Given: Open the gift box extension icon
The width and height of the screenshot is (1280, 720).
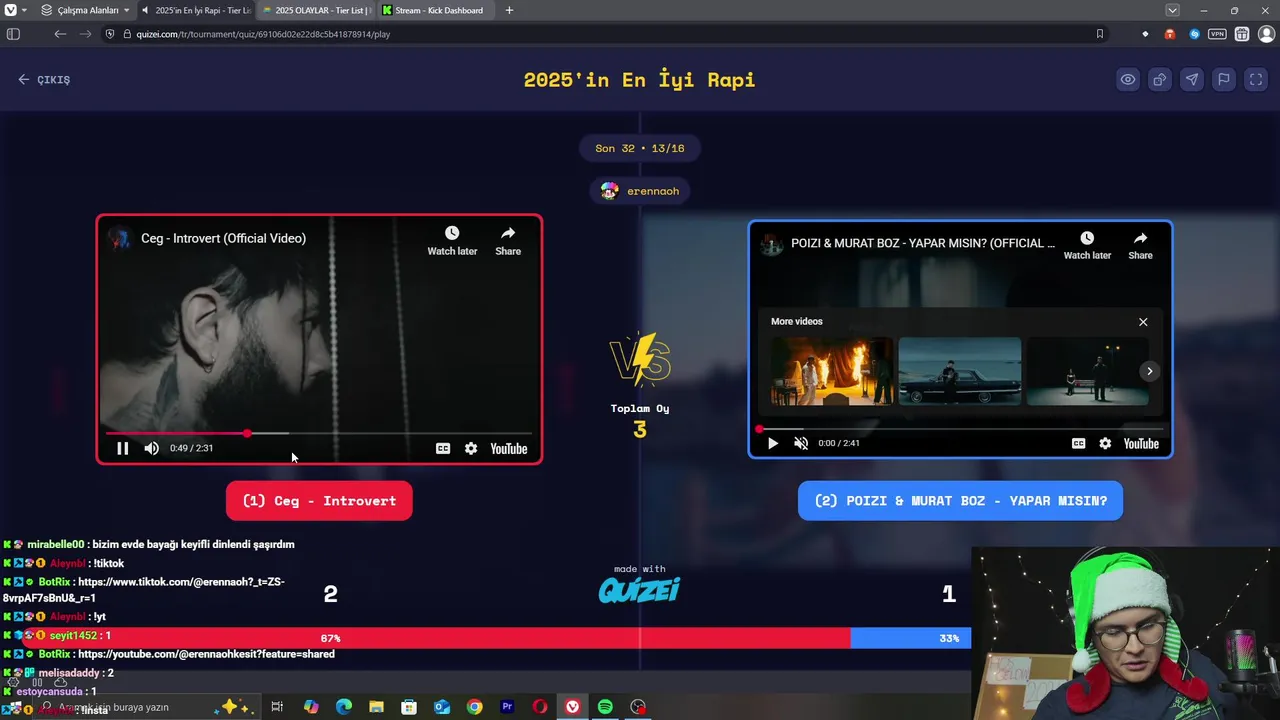Looking at the screenshot, I should click(x=1242, y=34).
